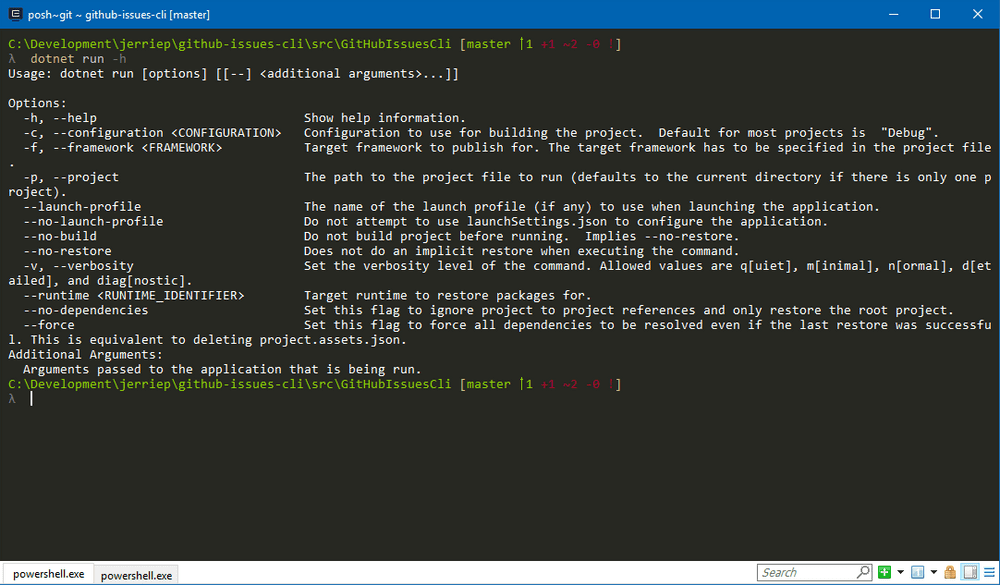This screenshot has height=585, width=1000.
Task: Click the '-p, --project' option text
Action: (x=71, y=177)
